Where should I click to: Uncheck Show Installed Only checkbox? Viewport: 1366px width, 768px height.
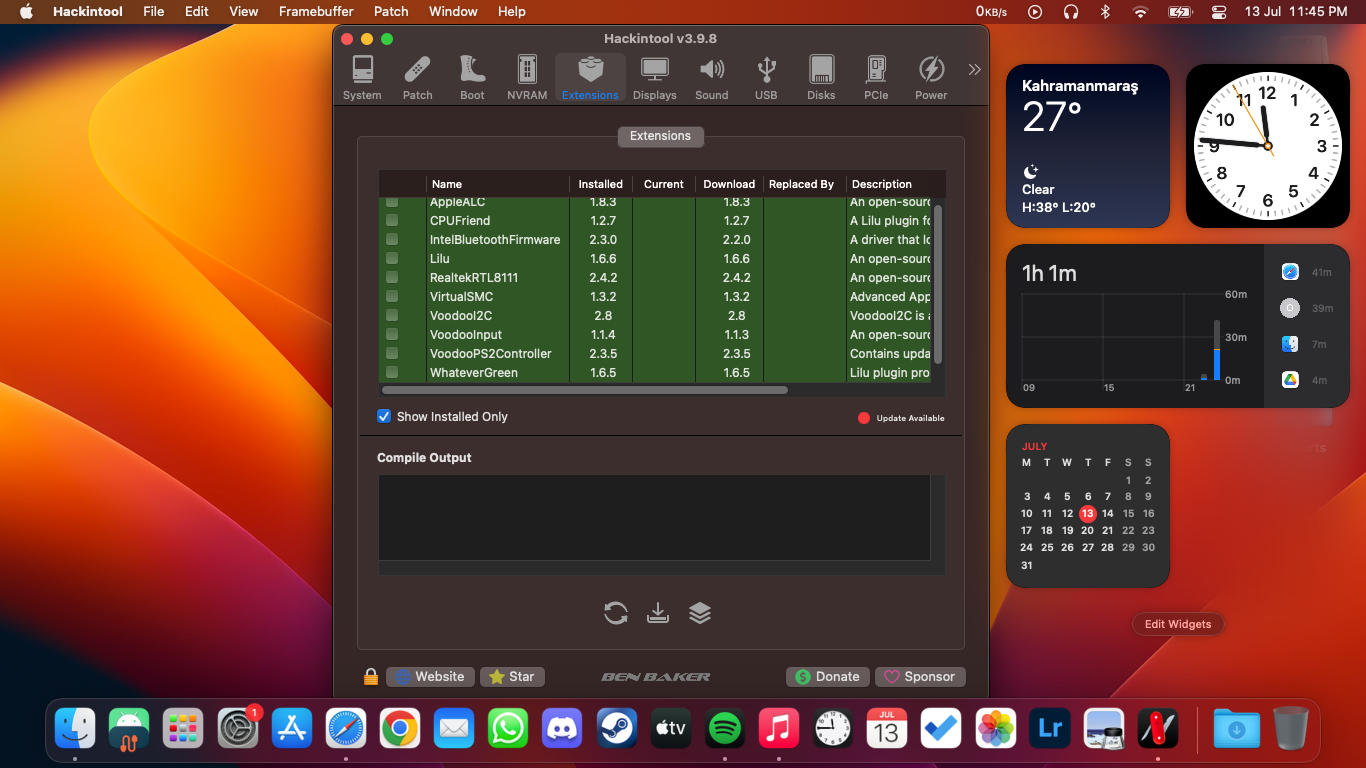[384, 417]
